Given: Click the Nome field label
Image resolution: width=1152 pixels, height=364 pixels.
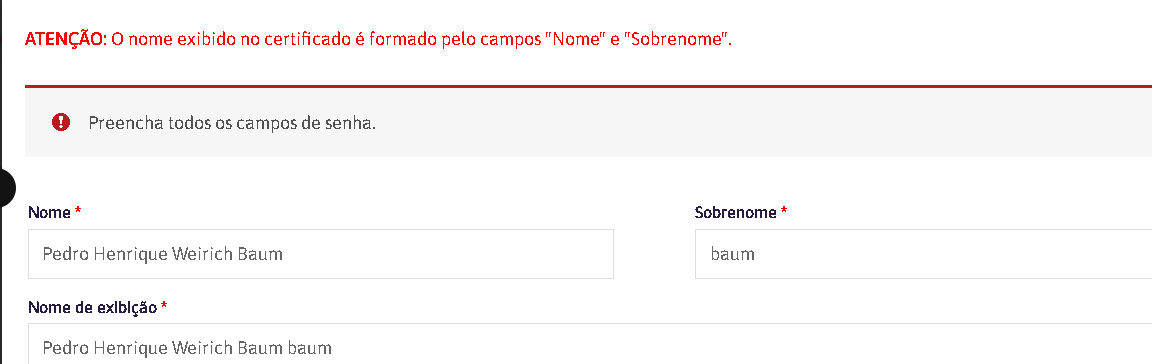Looking at the screenshot, I should coord(49,213).
